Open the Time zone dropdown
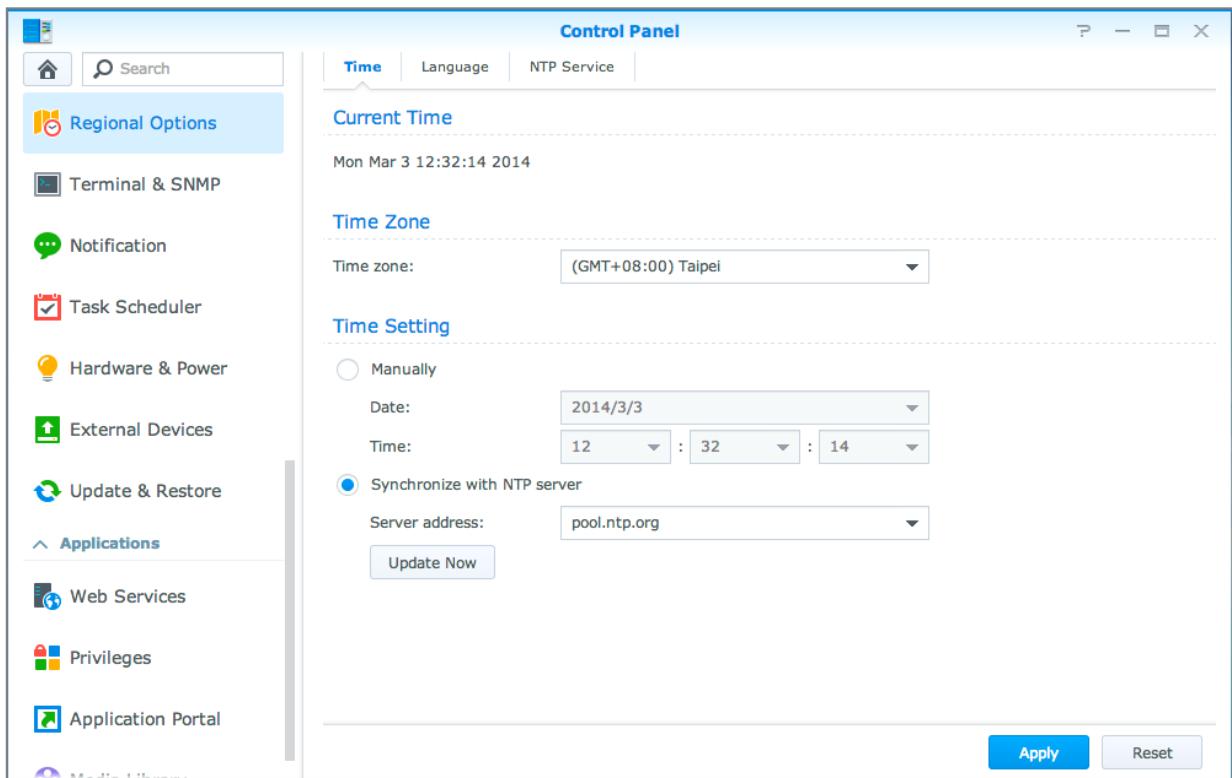The width and height of the screenshot is (1232, 778). [744, 267]
